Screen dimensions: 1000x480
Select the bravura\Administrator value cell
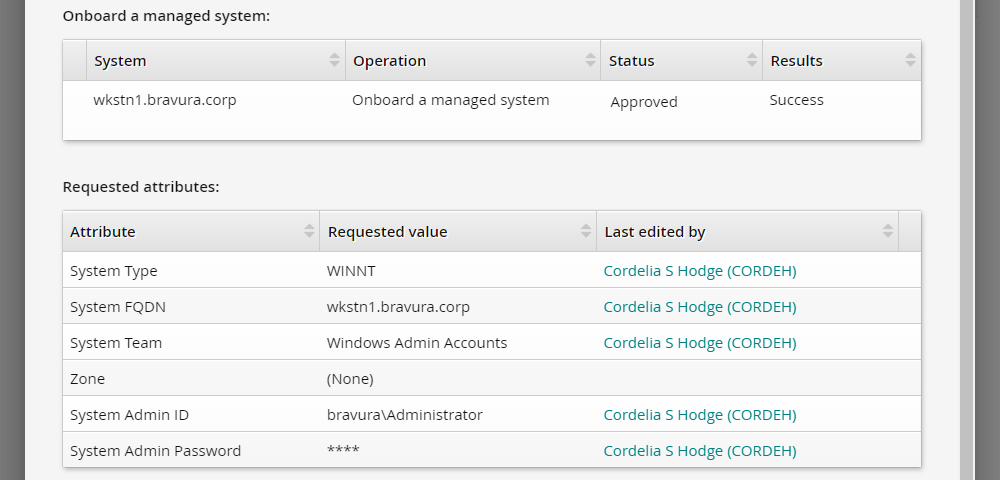(x=405, y=415)
